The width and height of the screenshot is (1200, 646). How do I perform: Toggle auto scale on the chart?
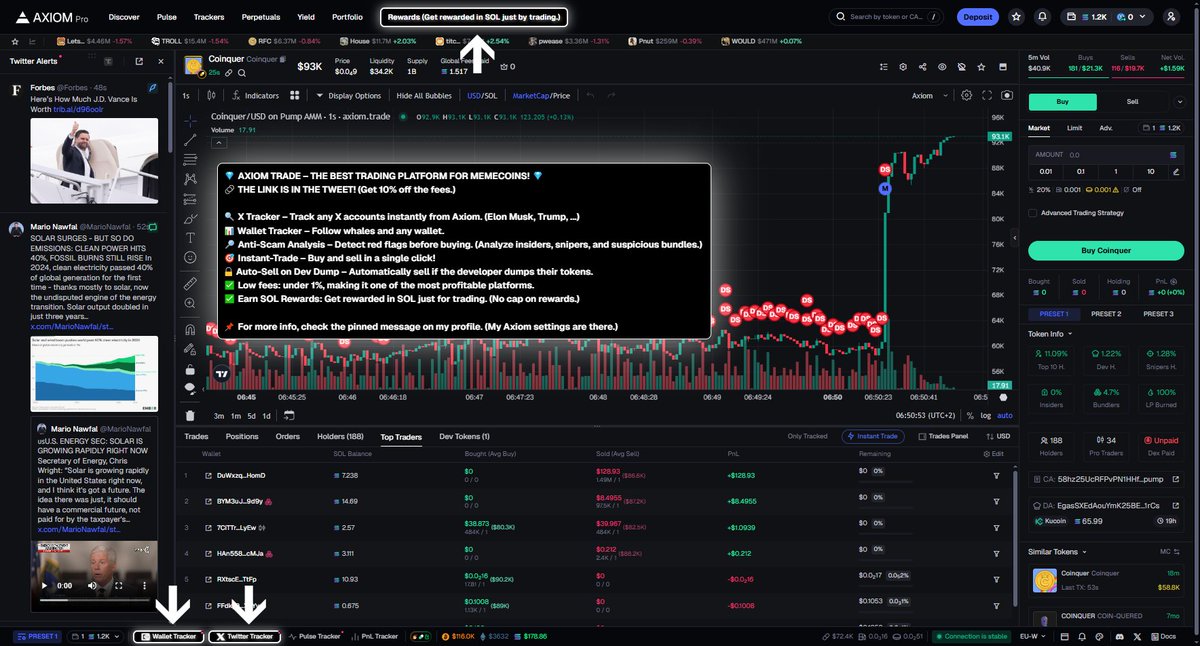pos(1004,415)
